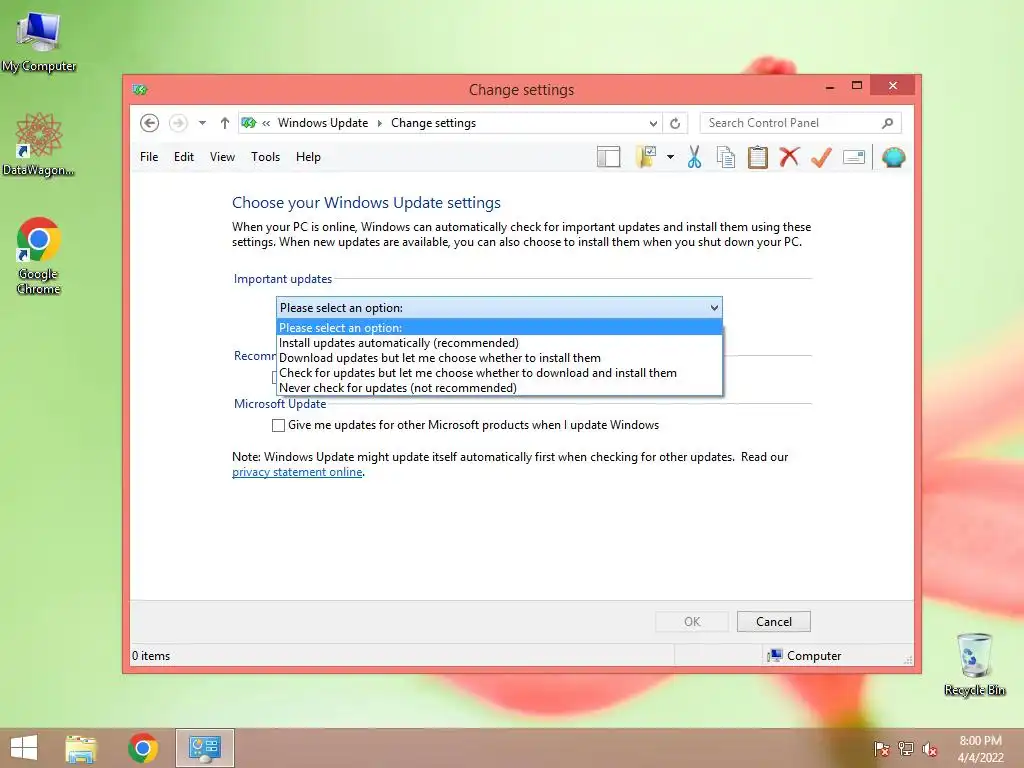Choose Never check for updates option
The height and width of the screenshot is (768, 1024).
tap(500, 388)
